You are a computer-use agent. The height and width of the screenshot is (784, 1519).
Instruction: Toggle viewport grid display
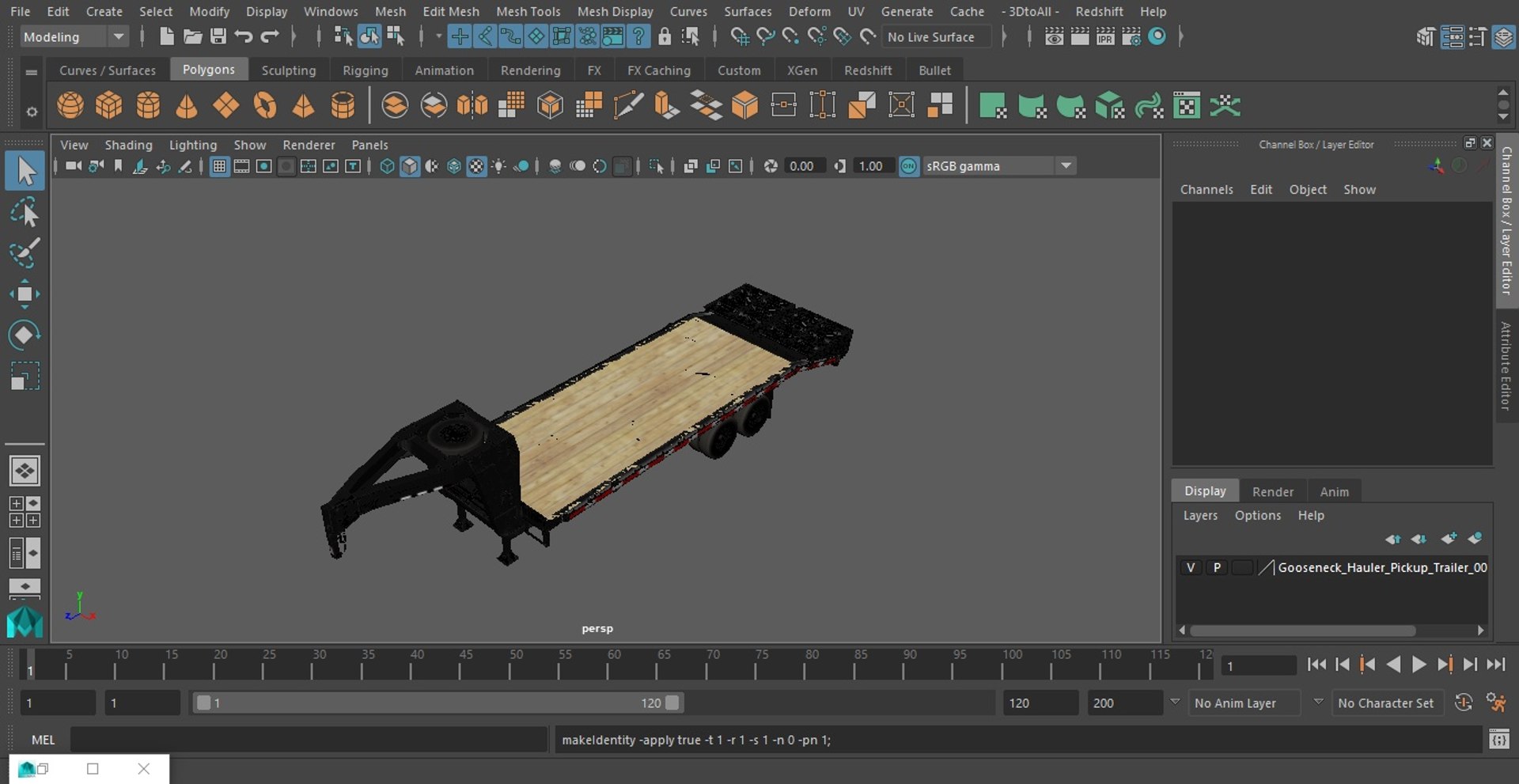tap(219, 166)
